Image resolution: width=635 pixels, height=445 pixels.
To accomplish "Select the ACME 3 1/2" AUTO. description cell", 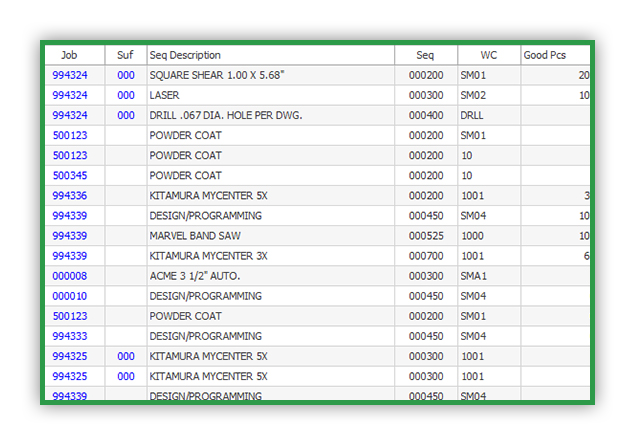I will [271, 276].
